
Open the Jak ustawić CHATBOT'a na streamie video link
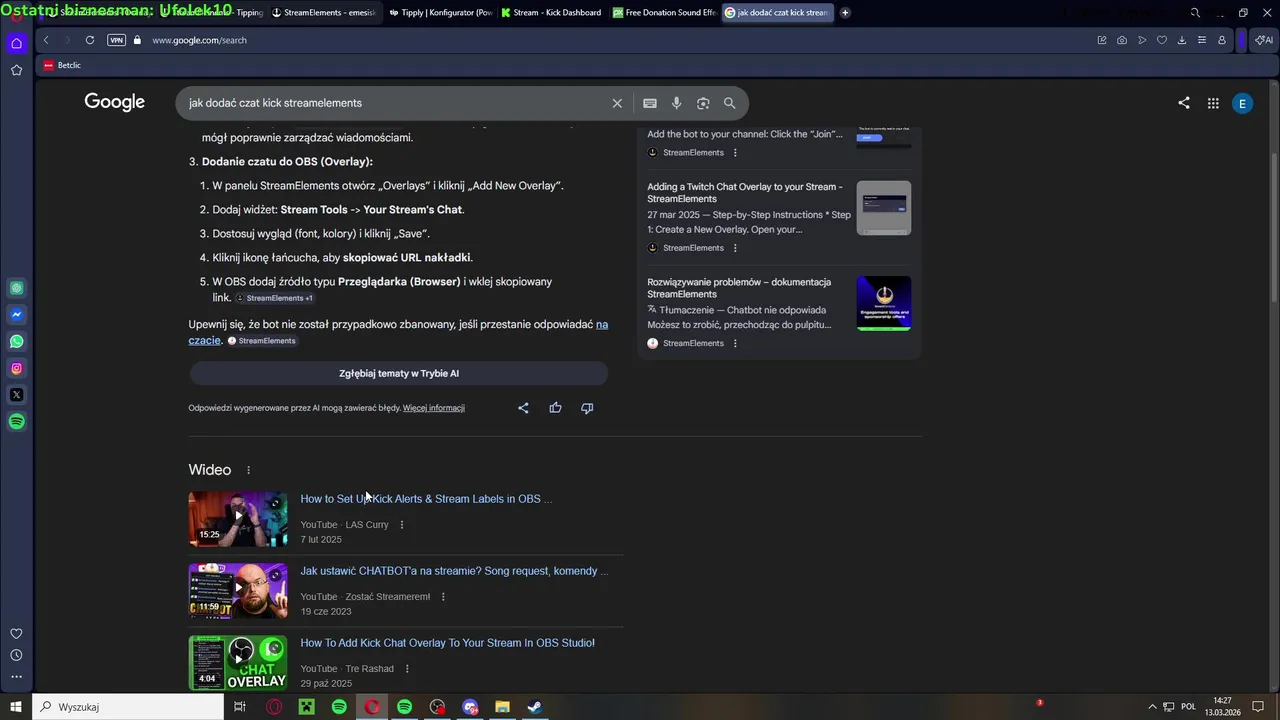coord(454,571)
